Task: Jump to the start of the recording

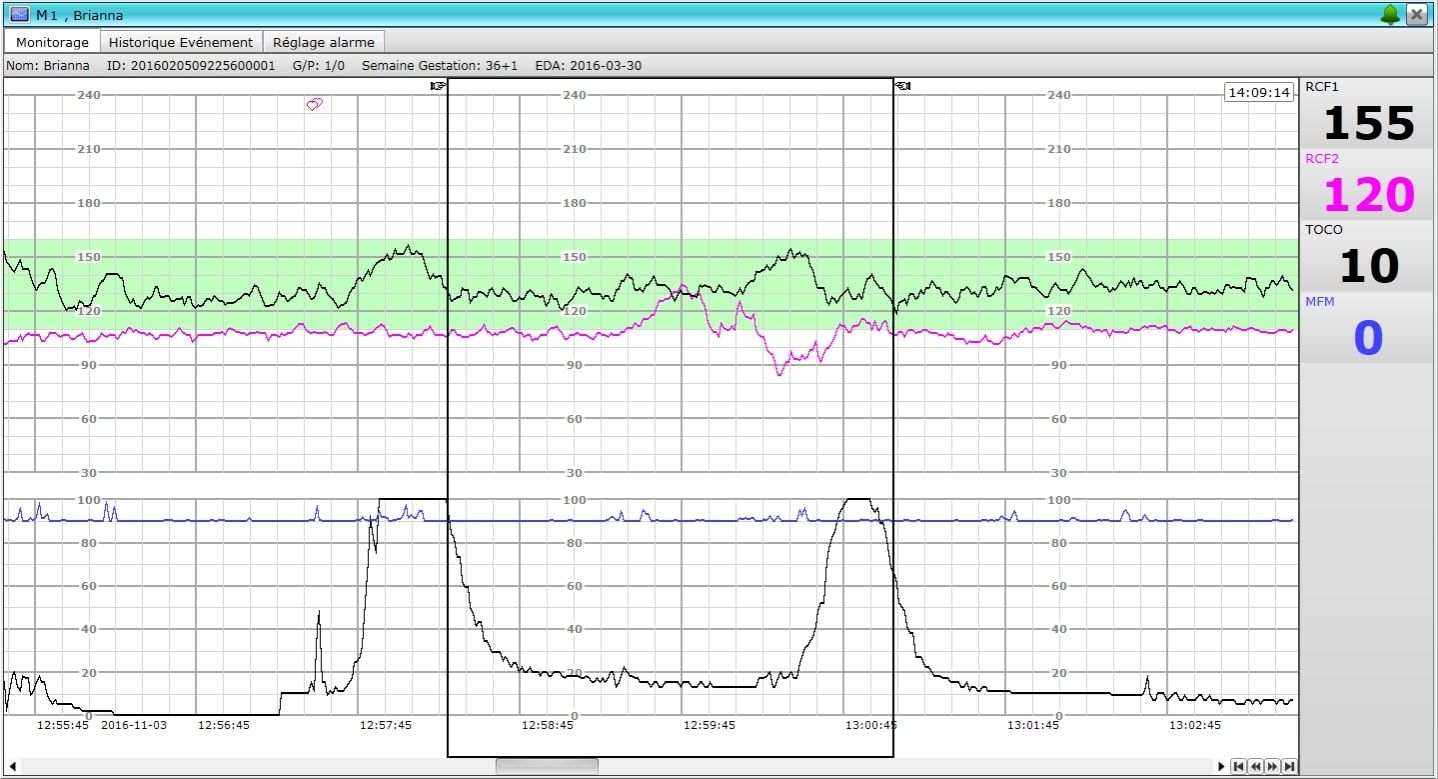Action: pyautogui.click(x=1238, y=767)
